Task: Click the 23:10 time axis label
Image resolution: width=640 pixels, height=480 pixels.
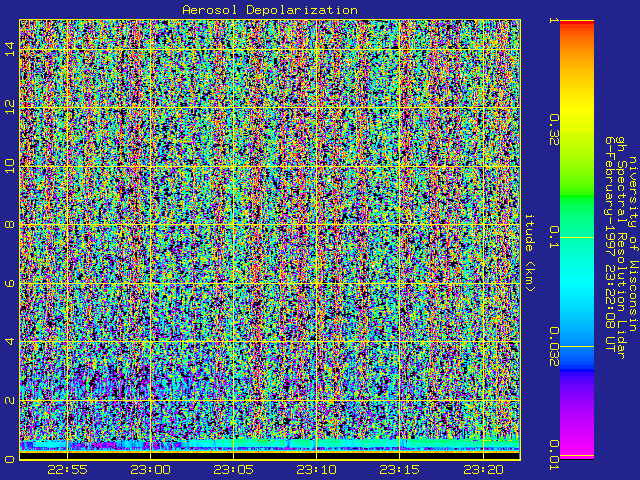Action: (317, 470)
